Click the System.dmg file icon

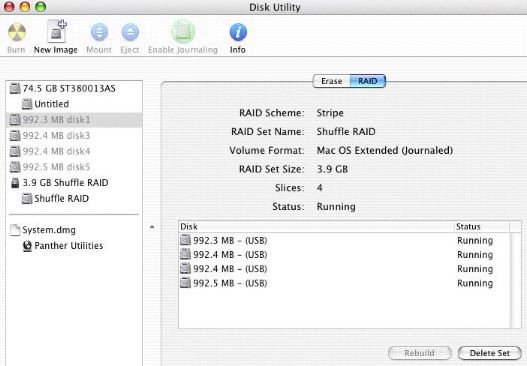15,230
